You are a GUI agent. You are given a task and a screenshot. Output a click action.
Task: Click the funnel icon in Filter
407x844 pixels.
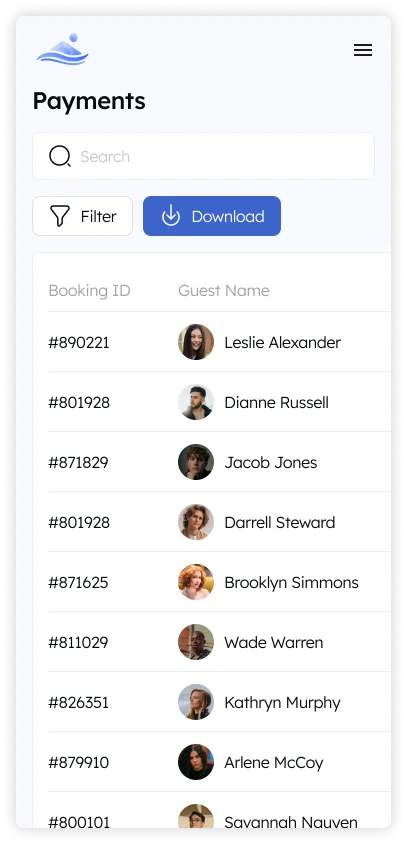tap(60, 216)
